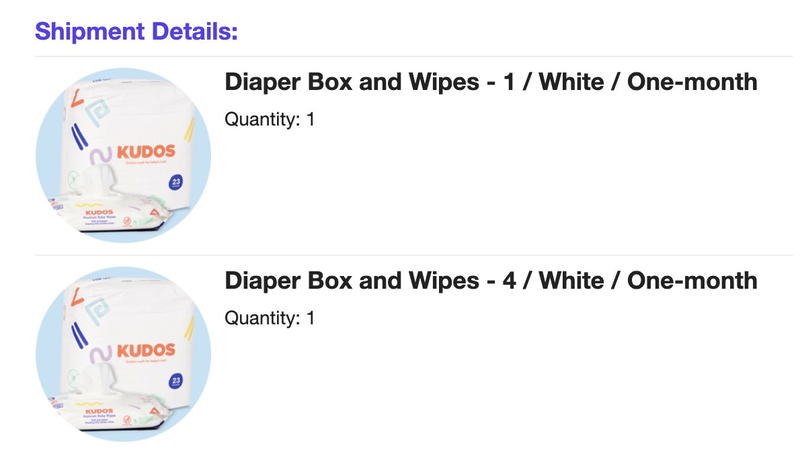Viewport: 800px width, 462px height.
Task: Tap the blue 23 badge on second pack
Action: (176, 381)
